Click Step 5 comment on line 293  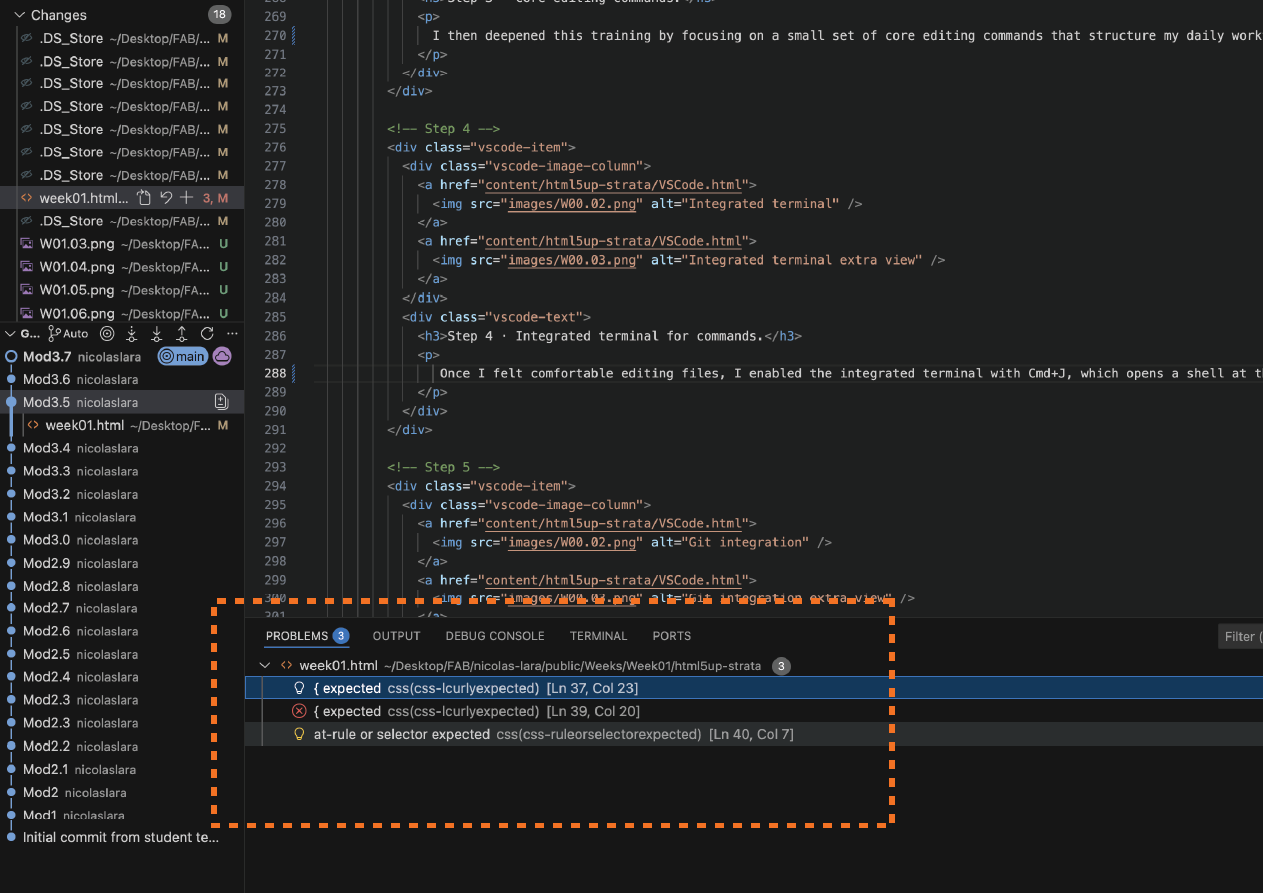[443, 467]
